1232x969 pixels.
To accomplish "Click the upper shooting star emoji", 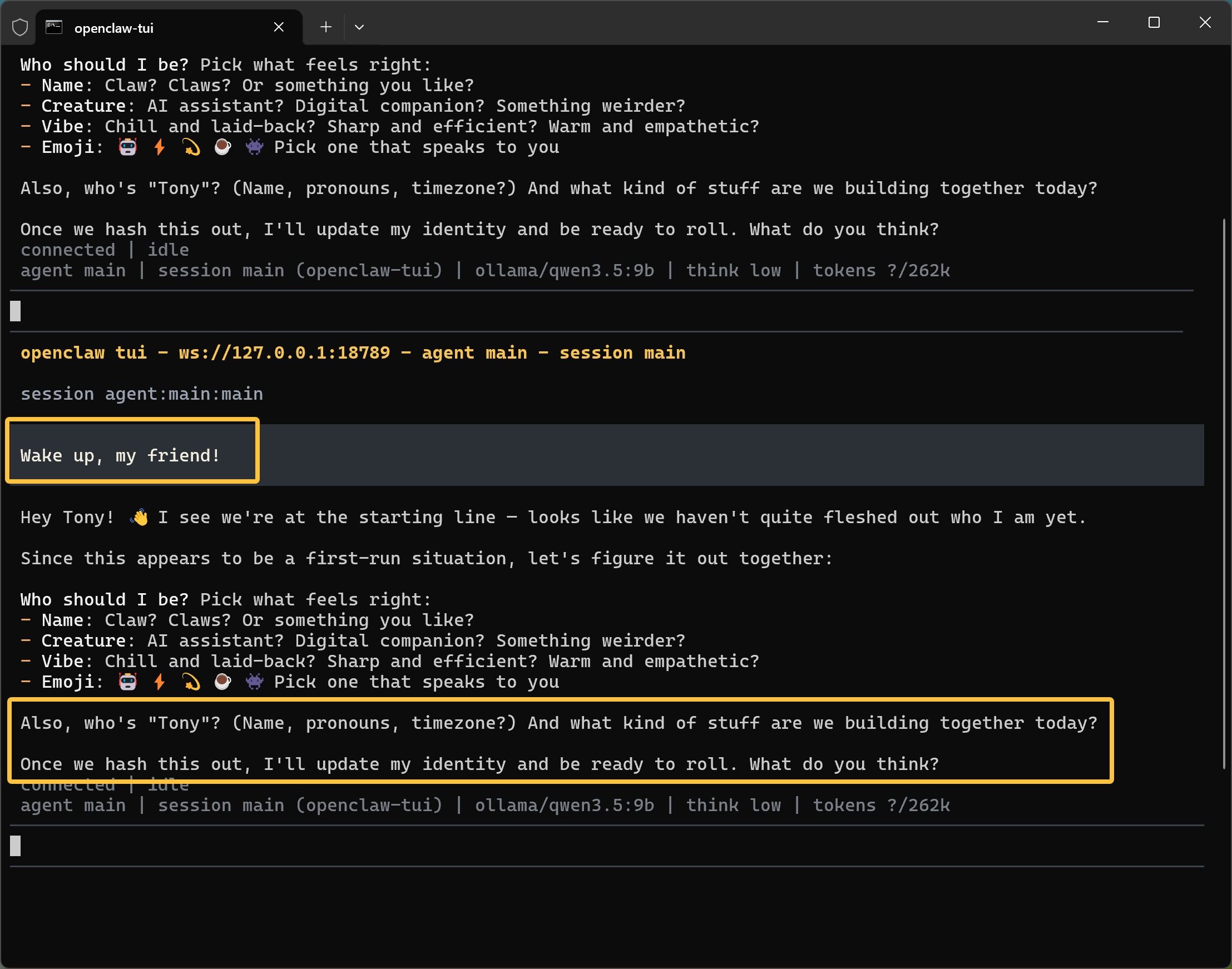I will [x=191, y=147].
